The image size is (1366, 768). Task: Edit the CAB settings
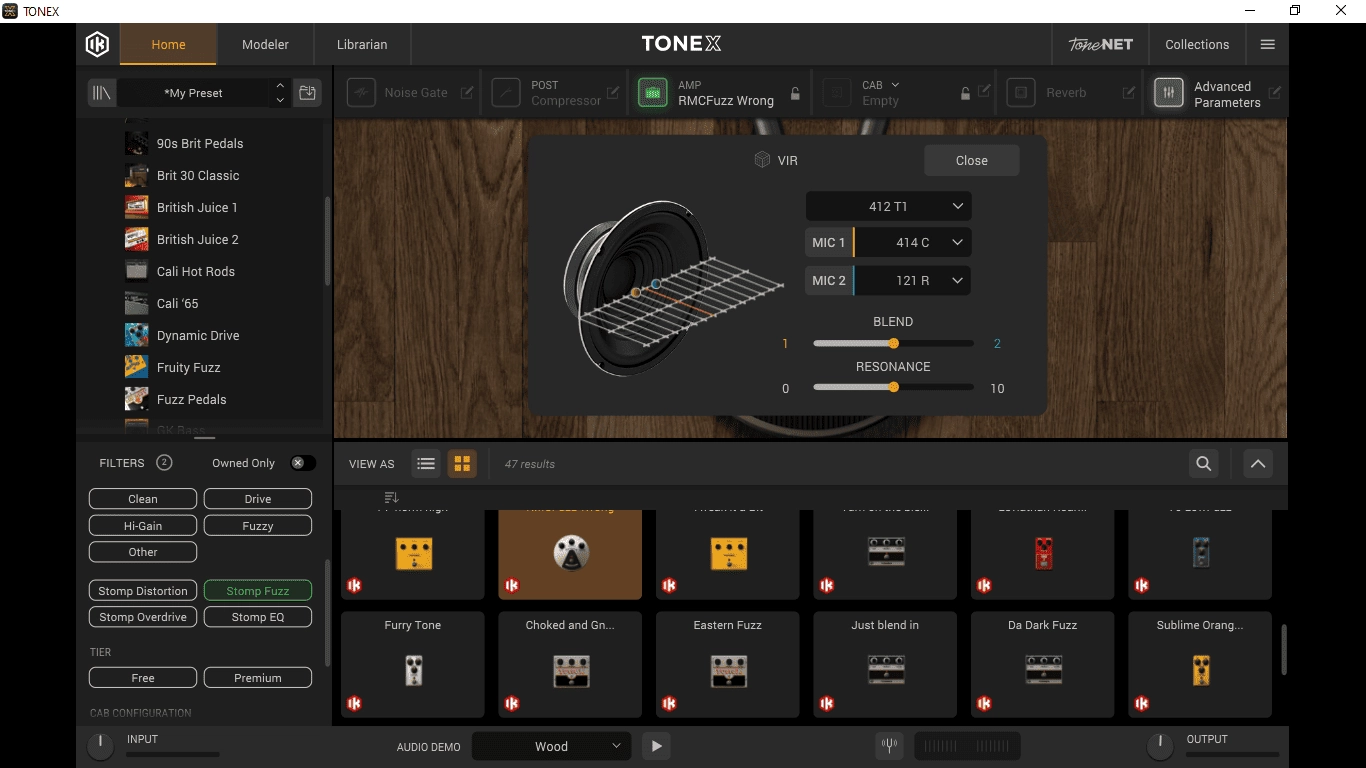(984, 92)
